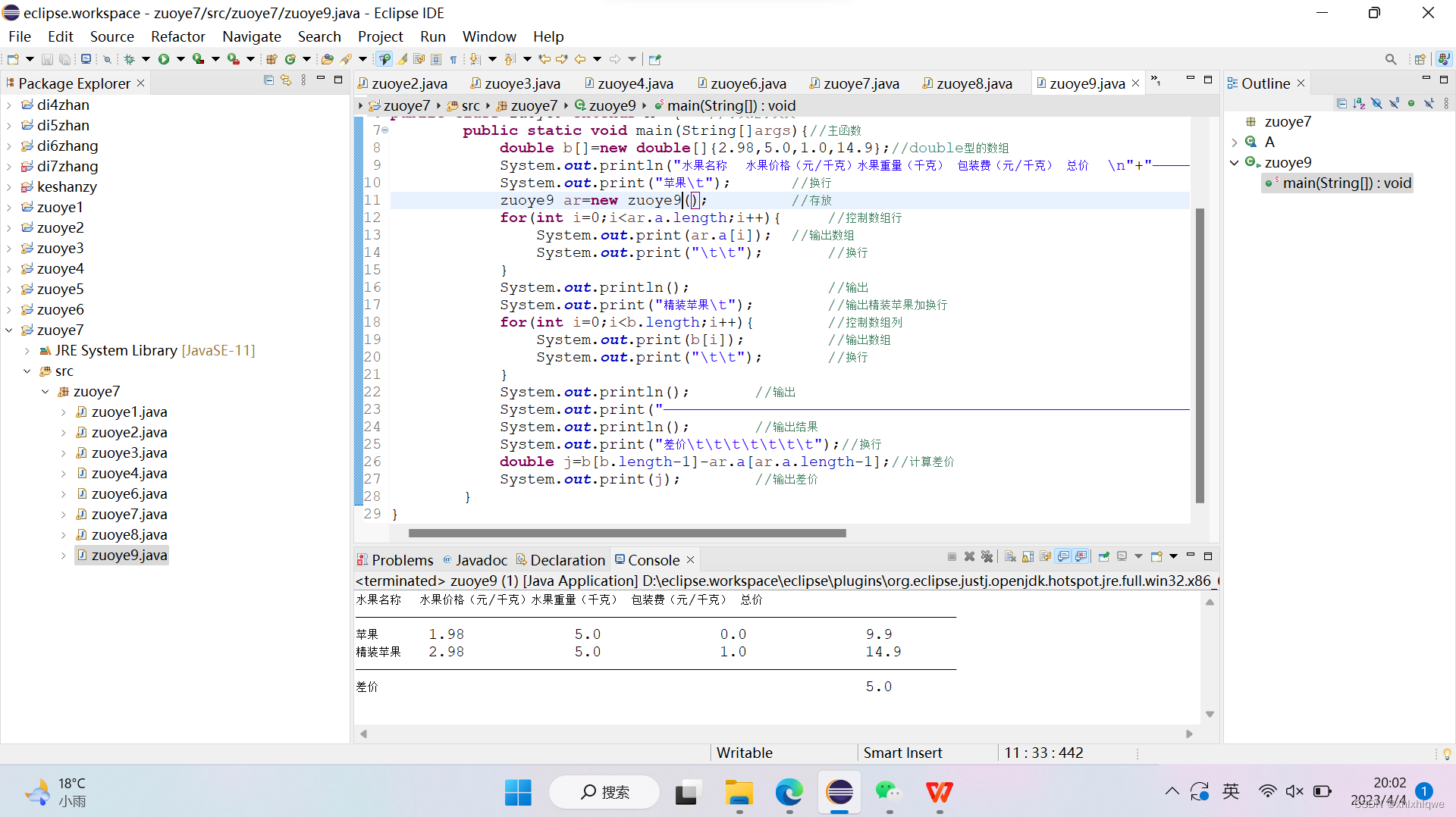
Task: Click the console scroll down arrow
Action: [x=1210, y=715]
